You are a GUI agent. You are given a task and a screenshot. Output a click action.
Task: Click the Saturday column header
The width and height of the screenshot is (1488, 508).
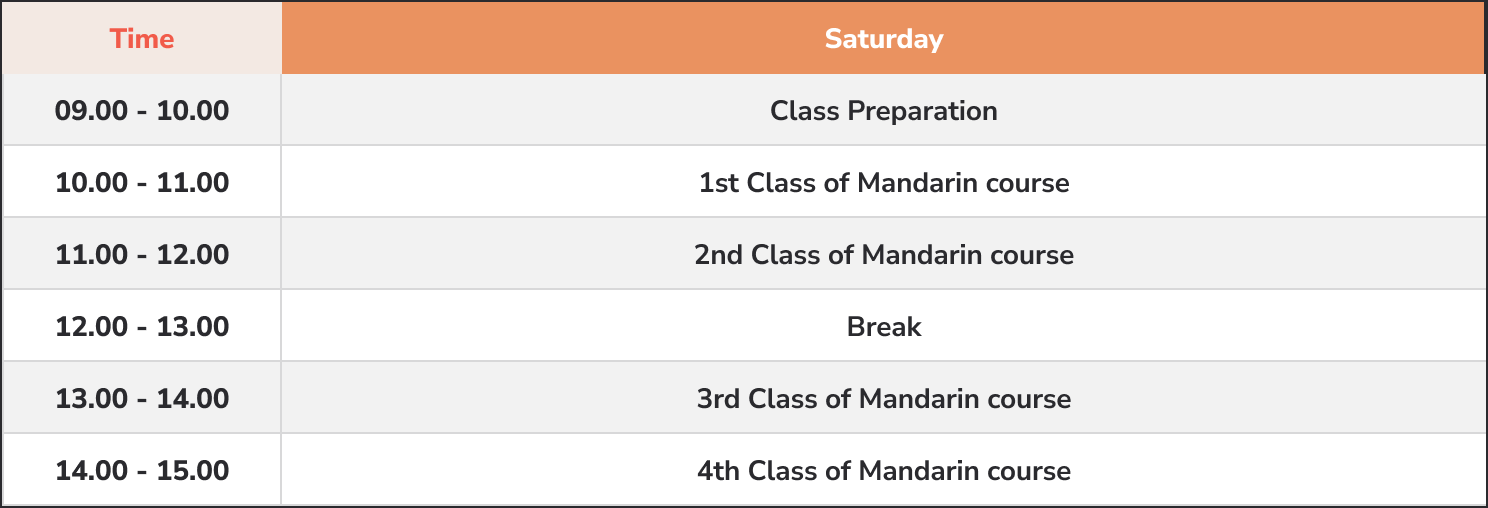pos(884,38)
